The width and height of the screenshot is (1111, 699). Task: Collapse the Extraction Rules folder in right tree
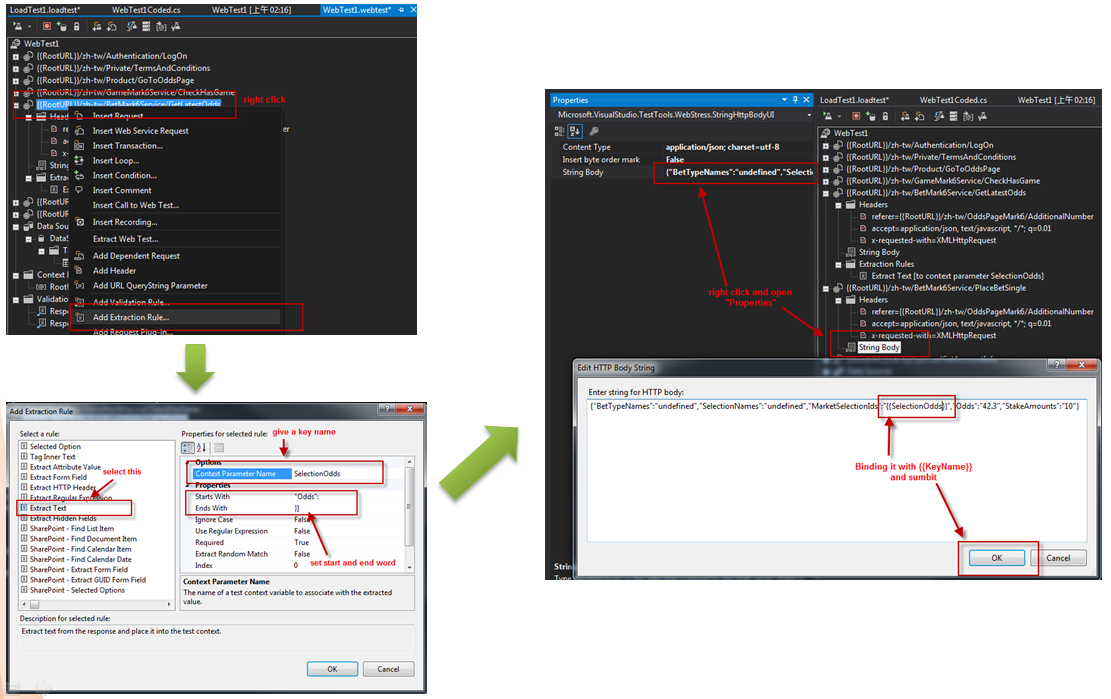(x=838, y=264)
